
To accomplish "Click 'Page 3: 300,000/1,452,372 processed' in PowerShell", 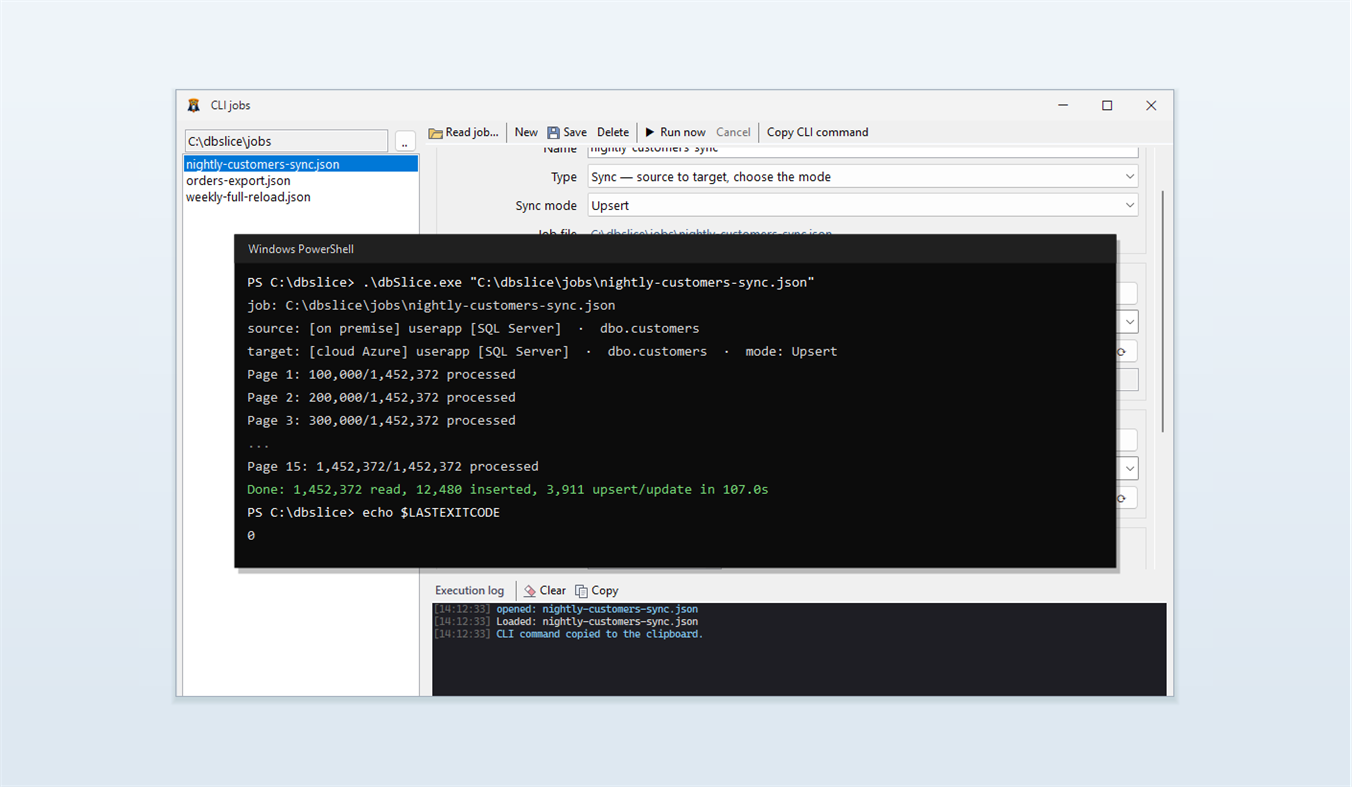I will (x=381, y=420).
